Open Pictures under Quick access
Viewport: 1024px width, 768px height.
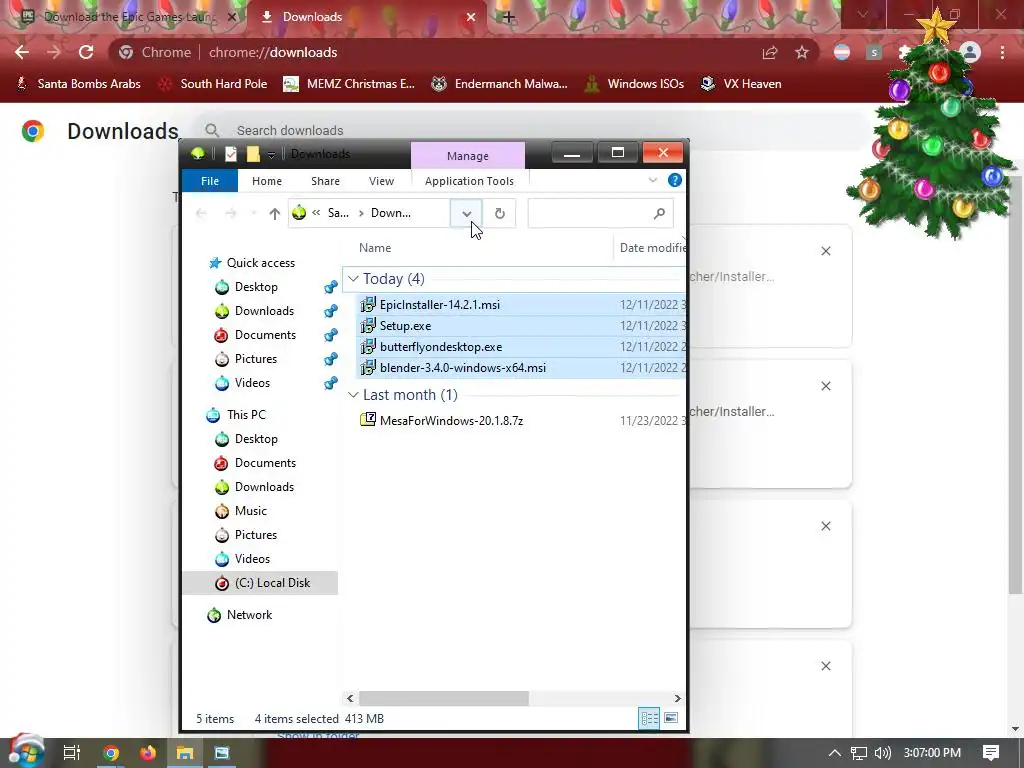[255, 359]
